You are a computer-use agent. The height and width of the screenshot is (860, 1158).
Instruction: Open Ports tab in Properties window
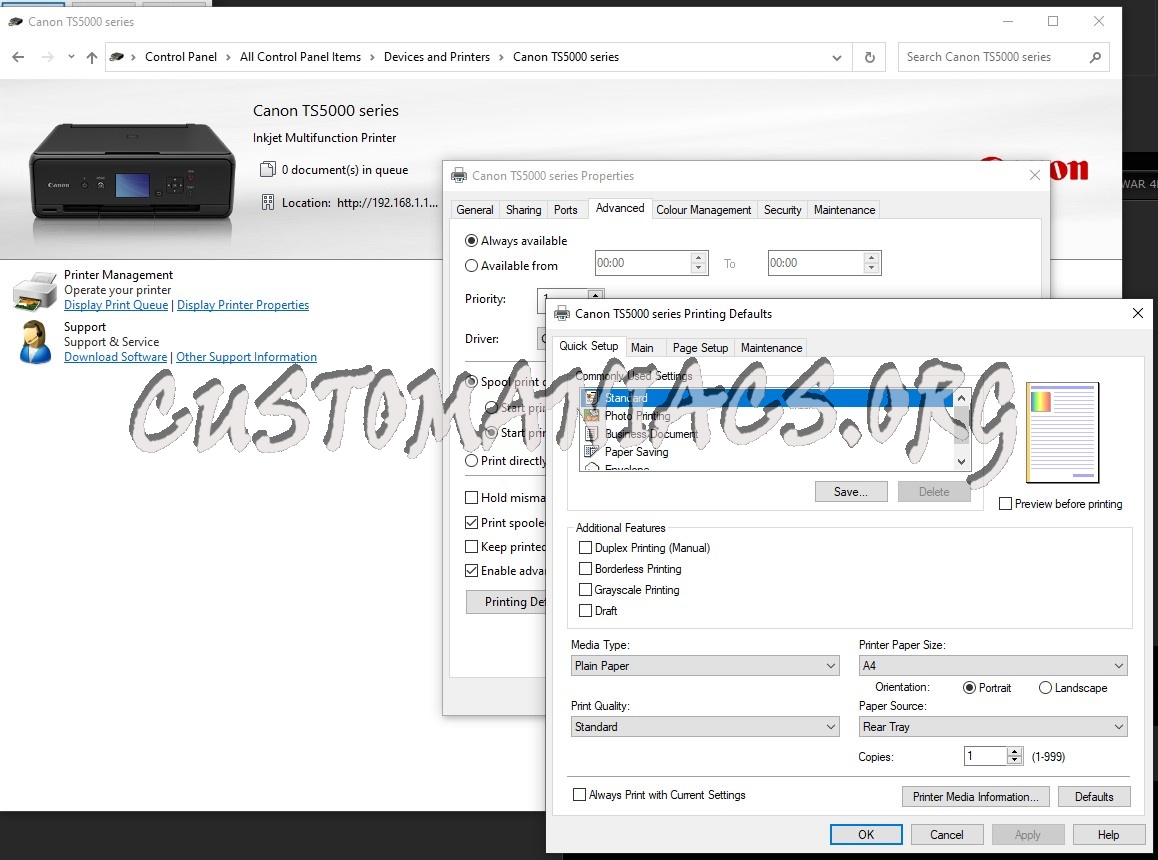[566, 210]
